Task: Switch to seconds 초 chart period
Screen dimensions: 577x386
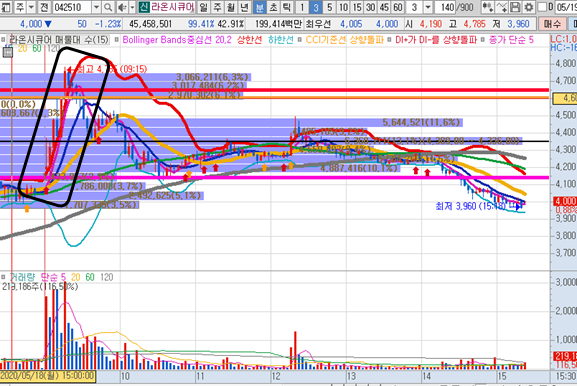Action: click(273, 7)
